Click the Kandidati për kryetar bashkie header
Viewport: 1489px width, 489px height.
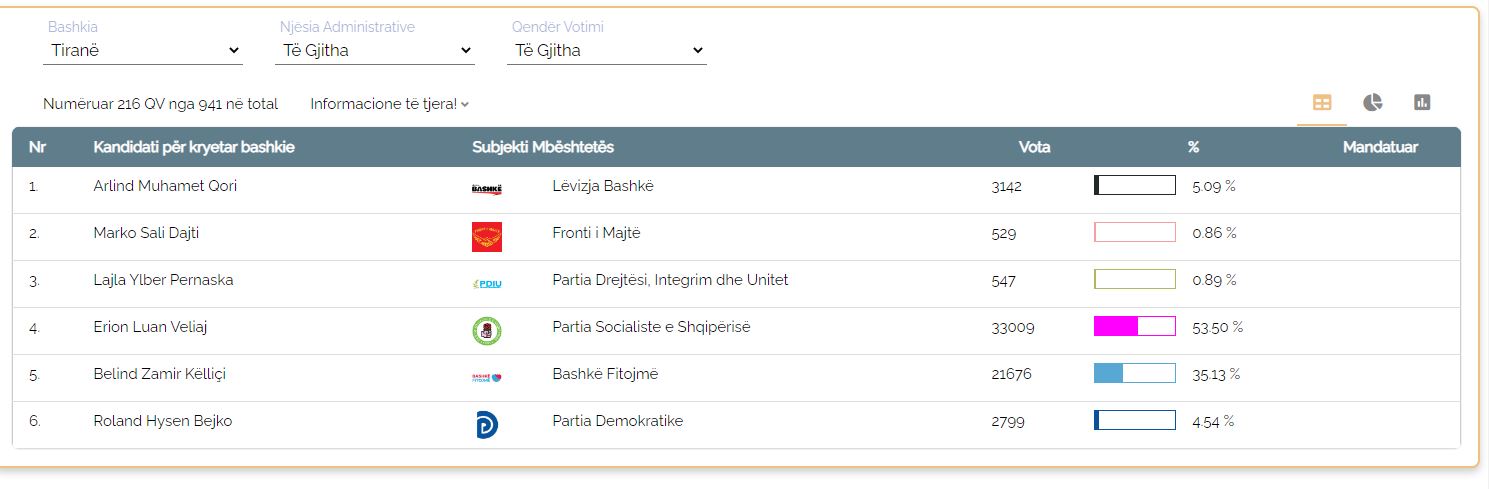194,147
